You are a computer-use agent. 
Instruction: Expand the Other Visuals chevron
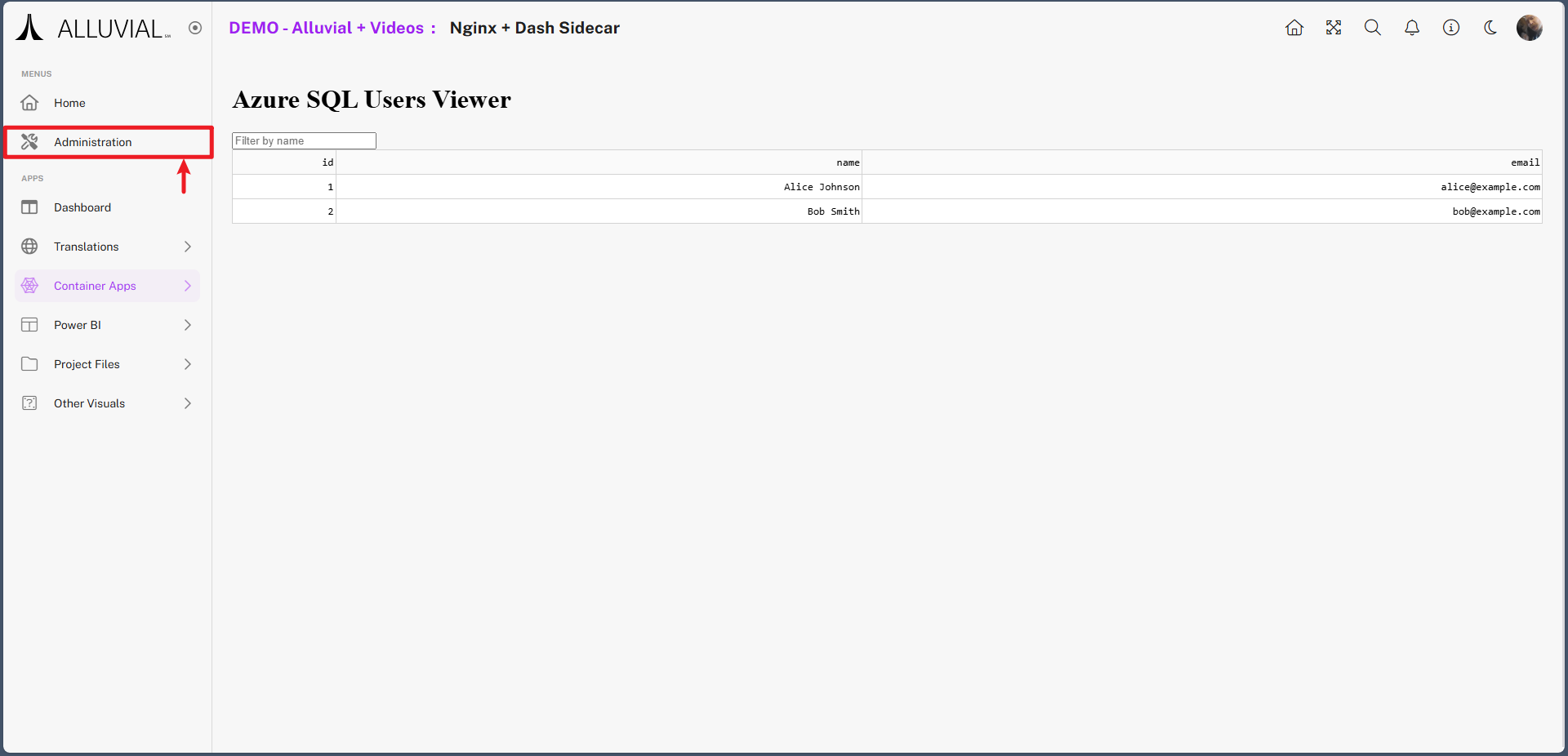tap(187, 403)
